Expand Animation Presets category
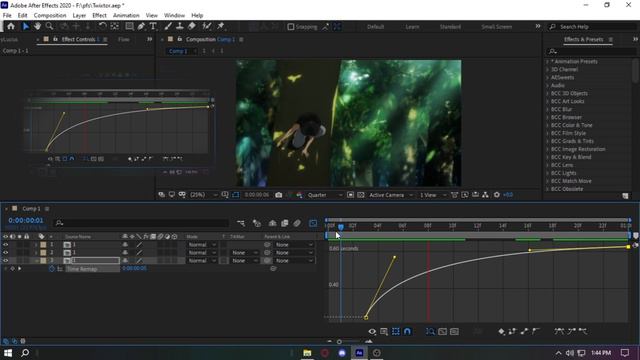 coord(548,62)
